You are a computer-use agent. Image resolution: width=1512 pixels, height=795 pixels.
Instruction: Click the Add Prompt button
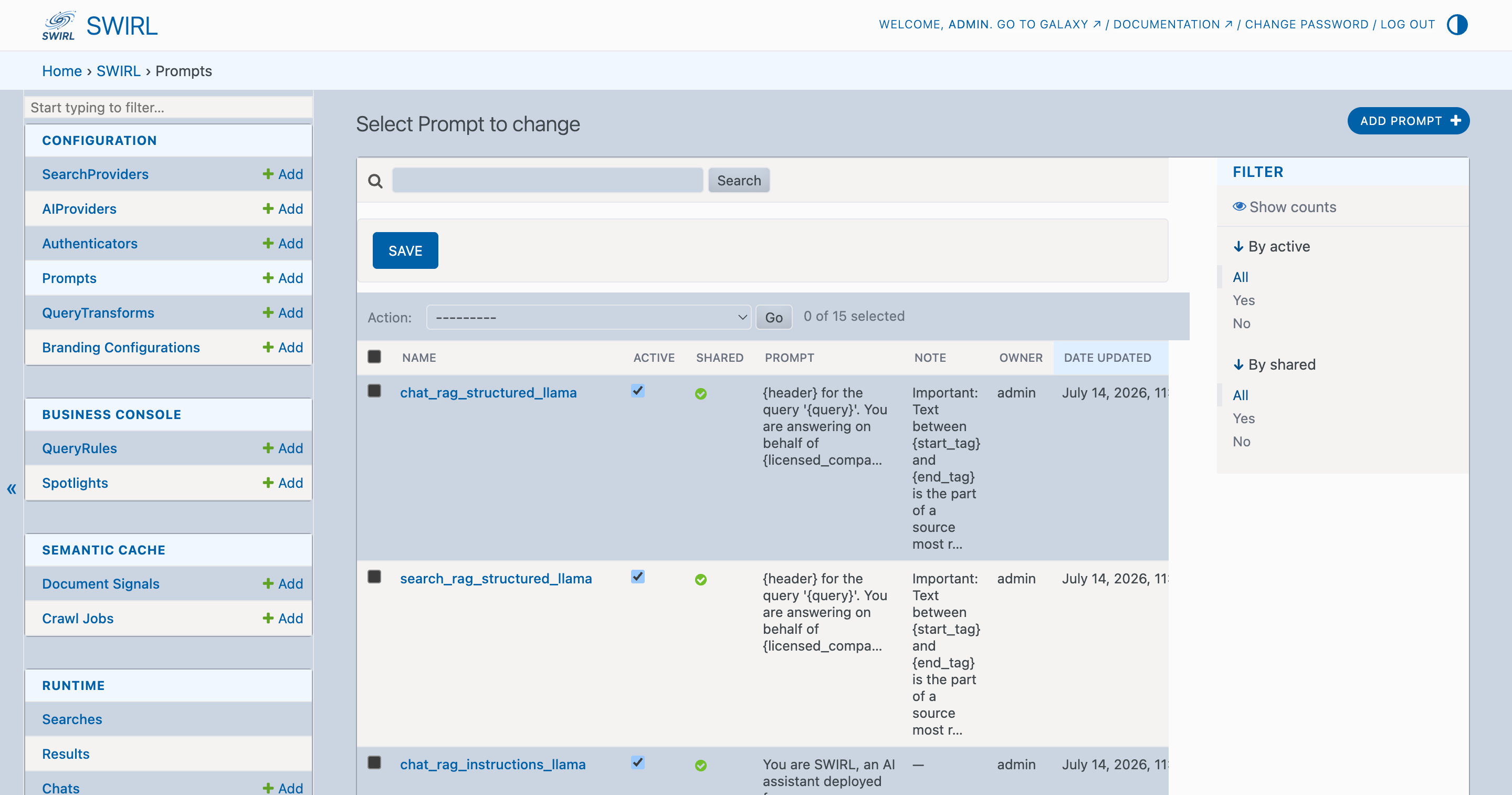point(1408,121)
